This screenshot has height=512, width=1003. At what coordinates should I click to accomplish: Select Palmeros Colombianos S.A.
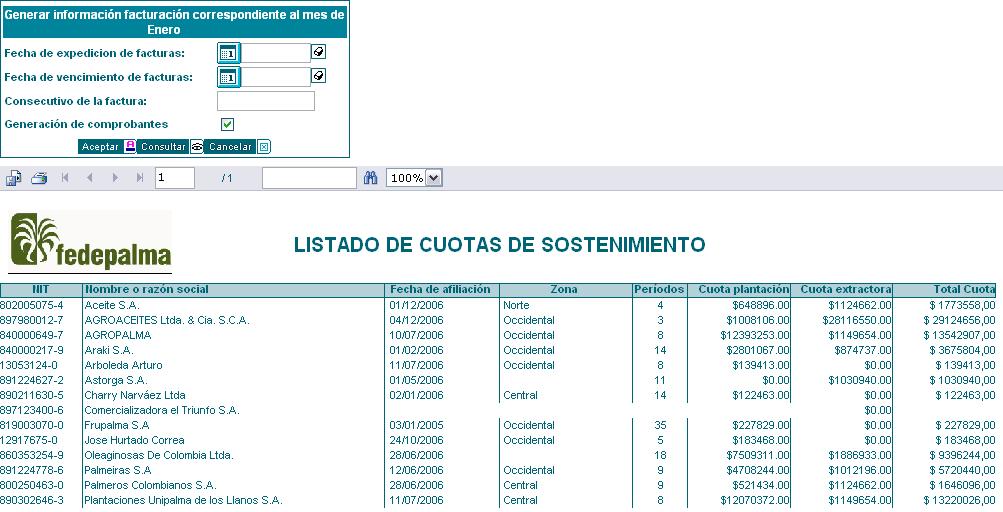click(x=150, y=485)
